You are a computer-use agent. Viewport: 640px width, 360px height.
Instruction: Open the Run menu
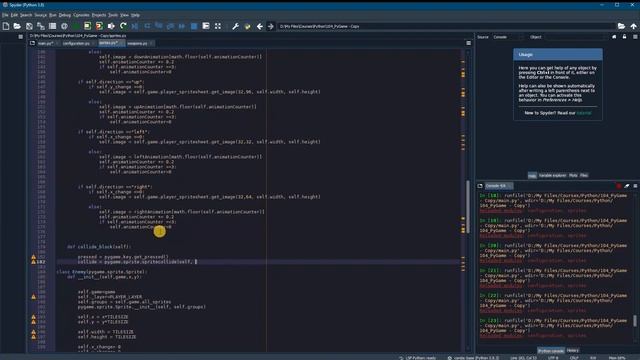(x=53, y=15)
